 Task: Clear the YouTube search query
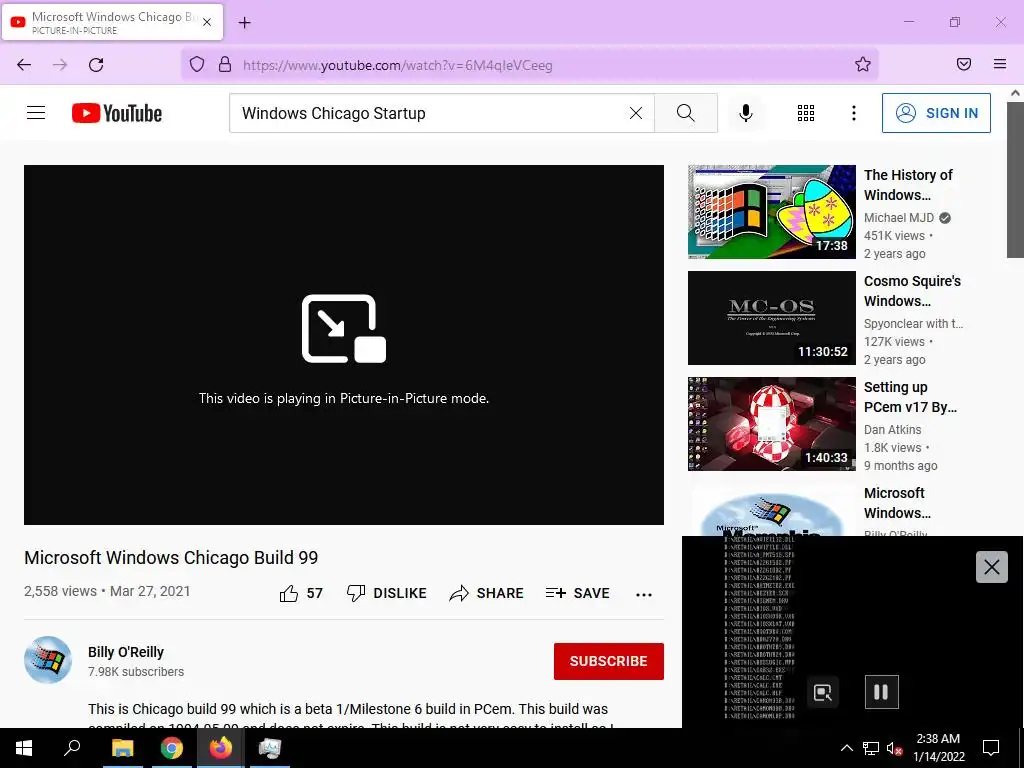[636, 113]
